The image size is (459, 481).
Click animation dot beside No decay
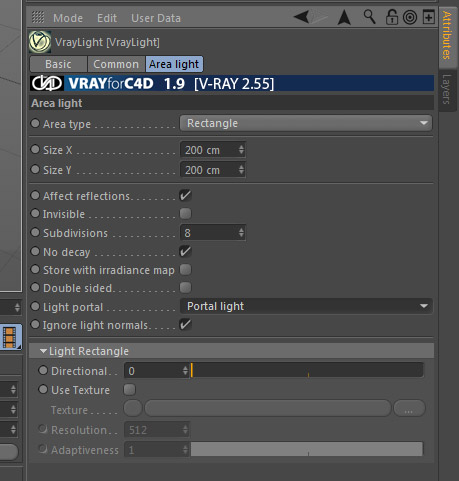coord(35,251)
